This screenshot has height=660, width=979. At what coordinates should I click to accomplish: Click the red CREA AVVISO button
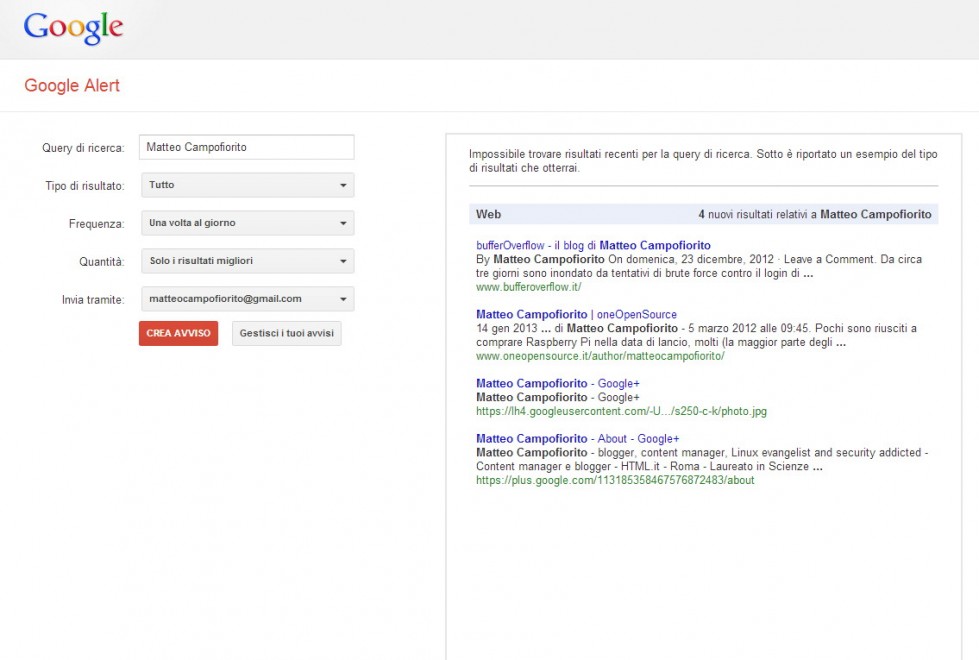tap(179, 333)
